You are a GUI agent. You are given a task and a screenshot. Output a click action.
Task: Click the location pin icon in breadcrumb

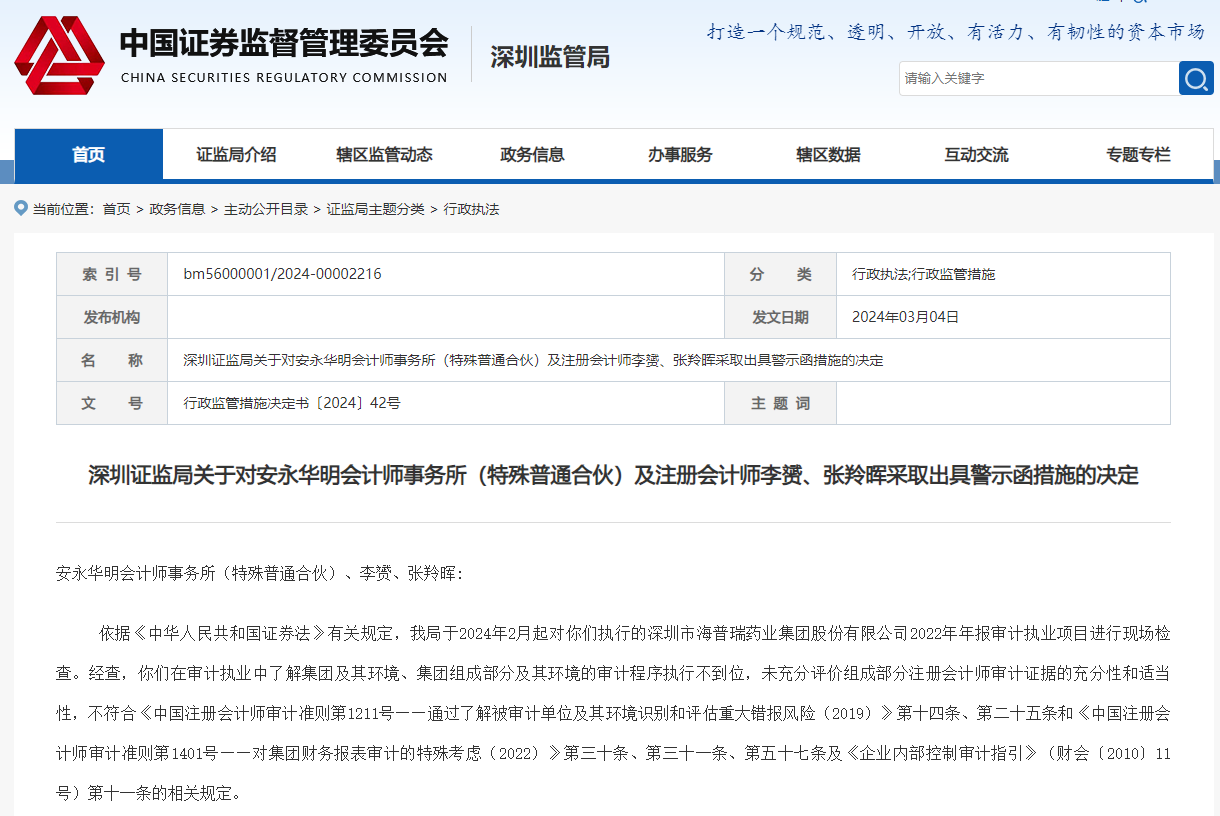pos(21,208)
